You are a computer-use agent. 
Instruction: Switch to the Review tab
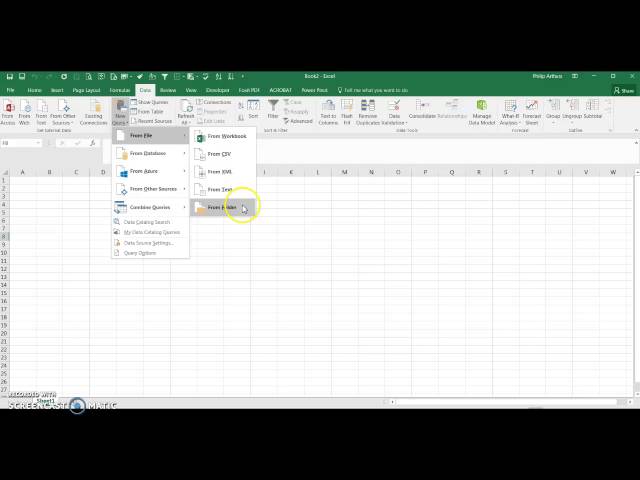click(168, 90)
